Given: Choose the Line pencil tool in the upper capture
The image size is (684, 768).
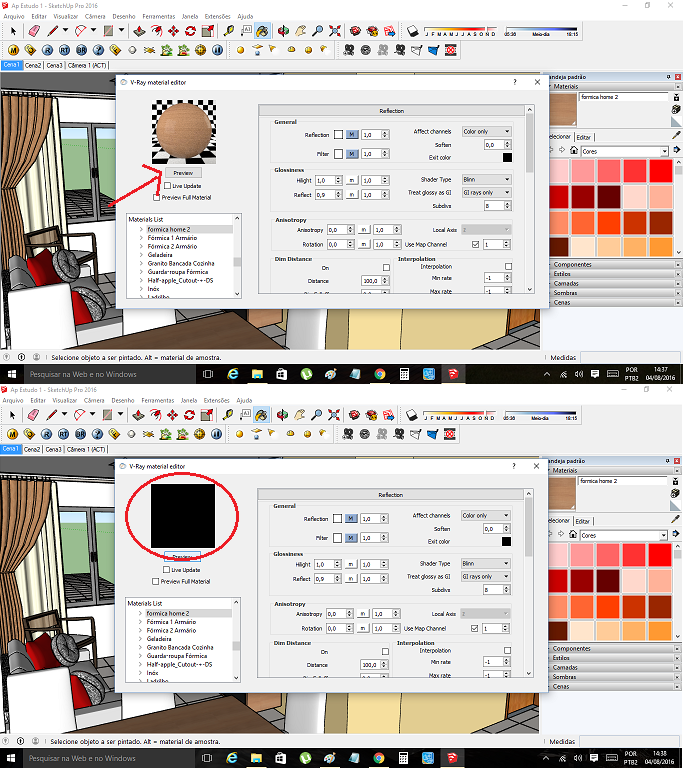Looking at the screenshot, I should [x=52, y=31].
